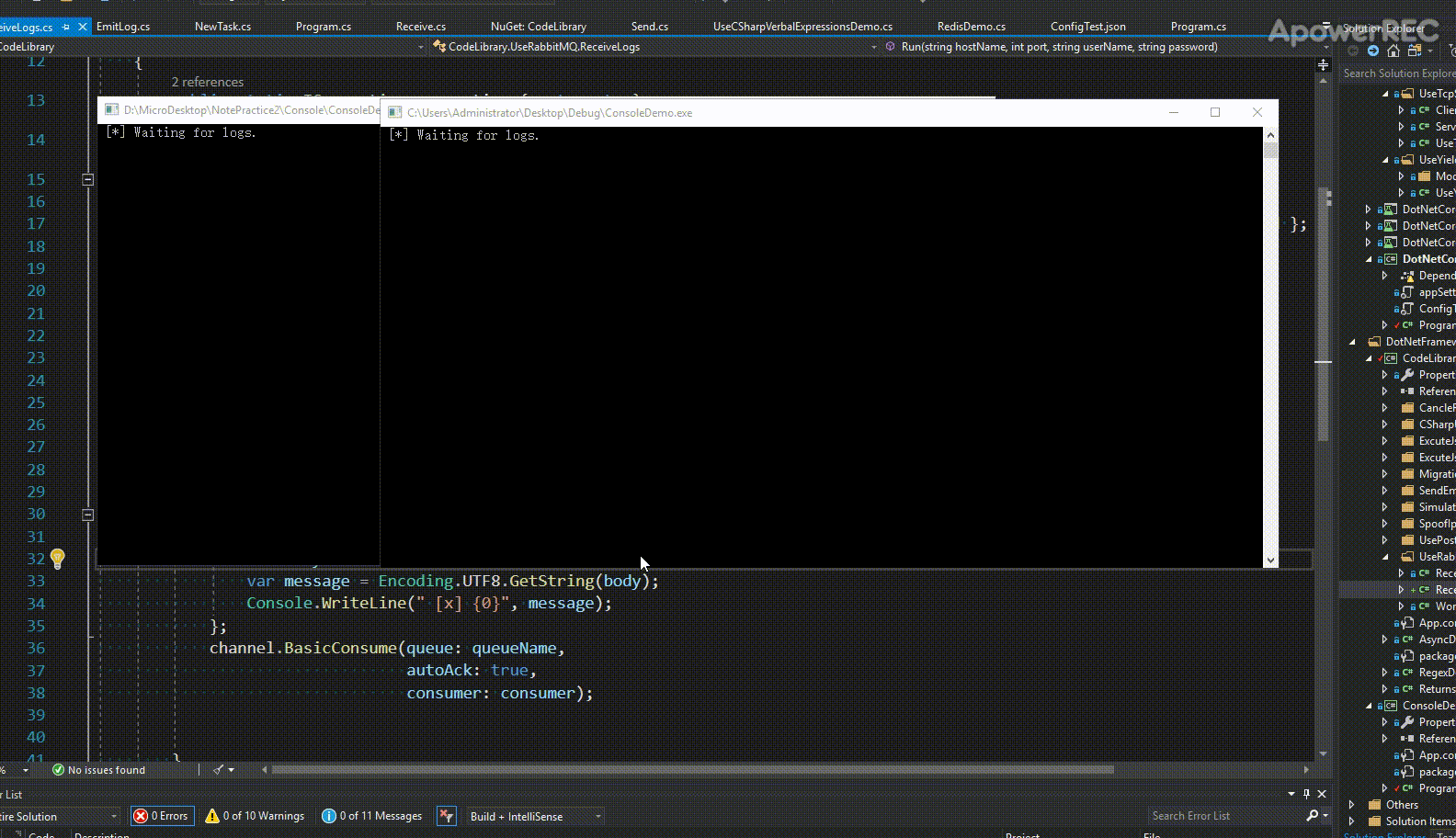Open the zoom percentage dropdown below editor

(24, 770)
